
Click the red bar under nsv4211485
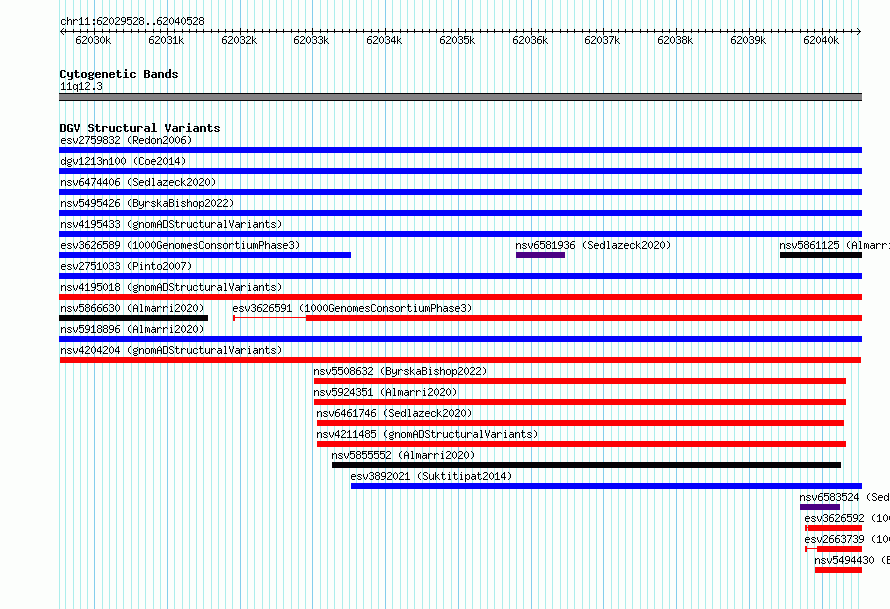click(x=581, y=444)
